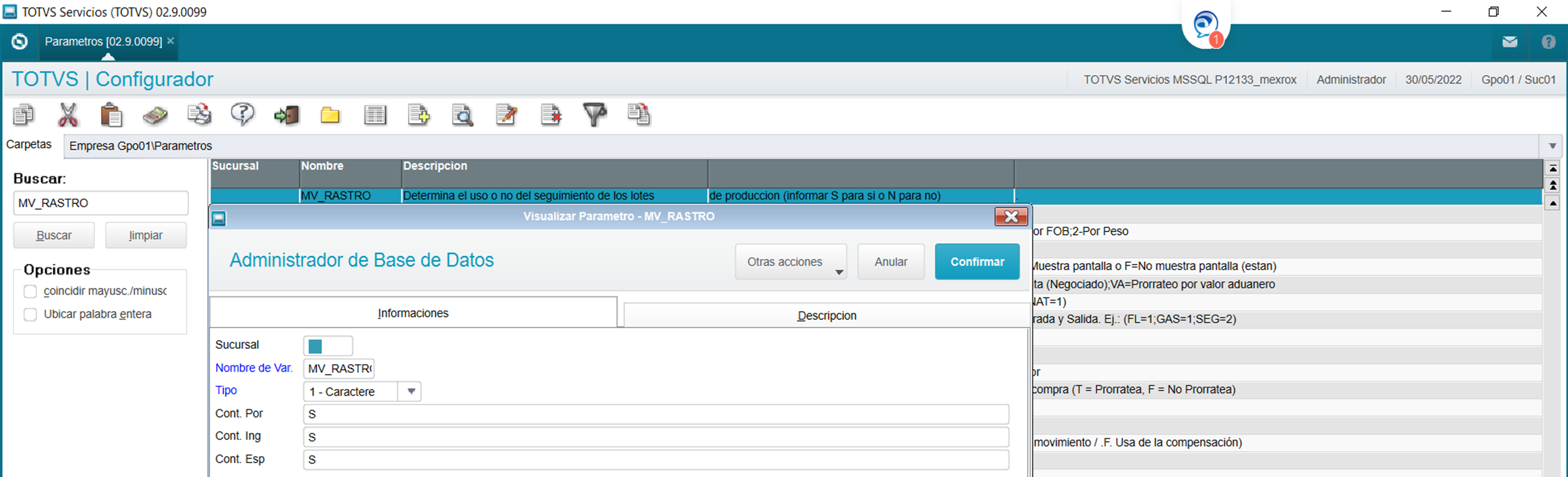Click the Confirmar button

pos(977,262)
